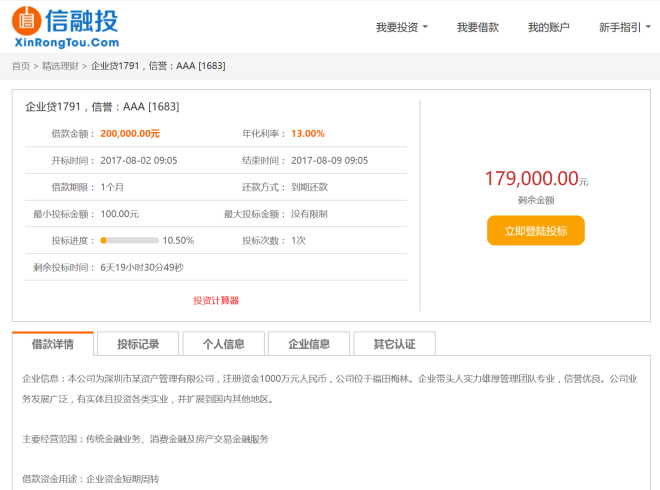Open the 我要借款 menu item

[x=478, y=27]
